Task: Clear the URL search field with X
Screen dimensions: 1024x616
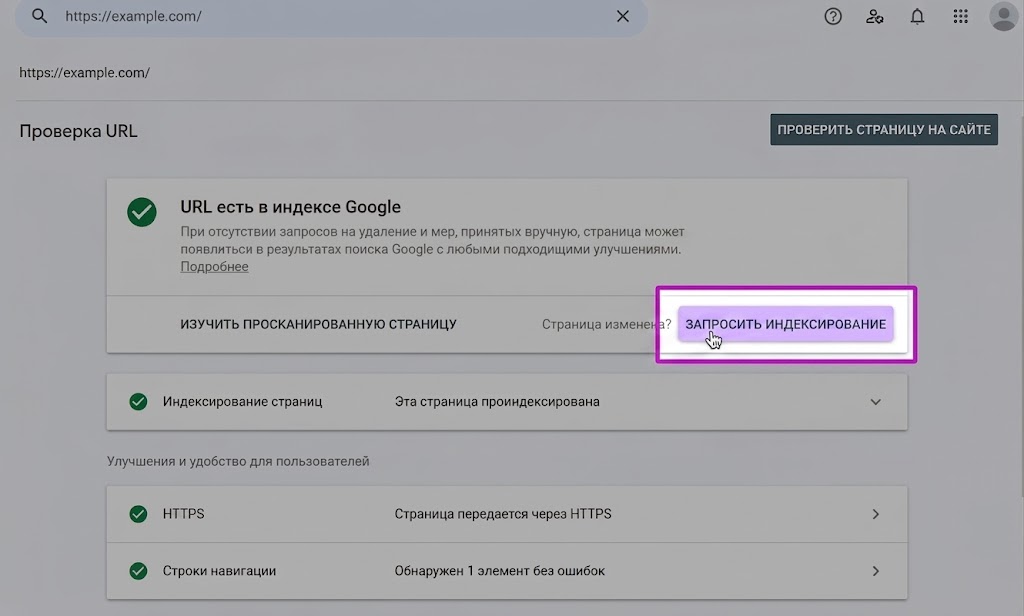Action: 622,16
